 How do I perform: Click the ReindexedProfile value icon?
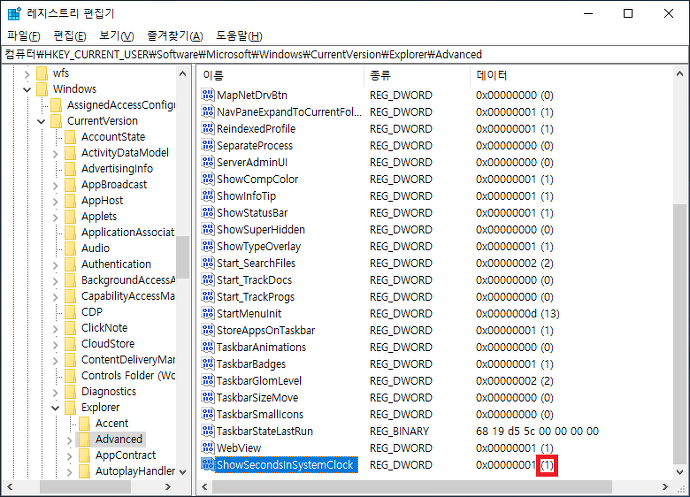point(208,128)
